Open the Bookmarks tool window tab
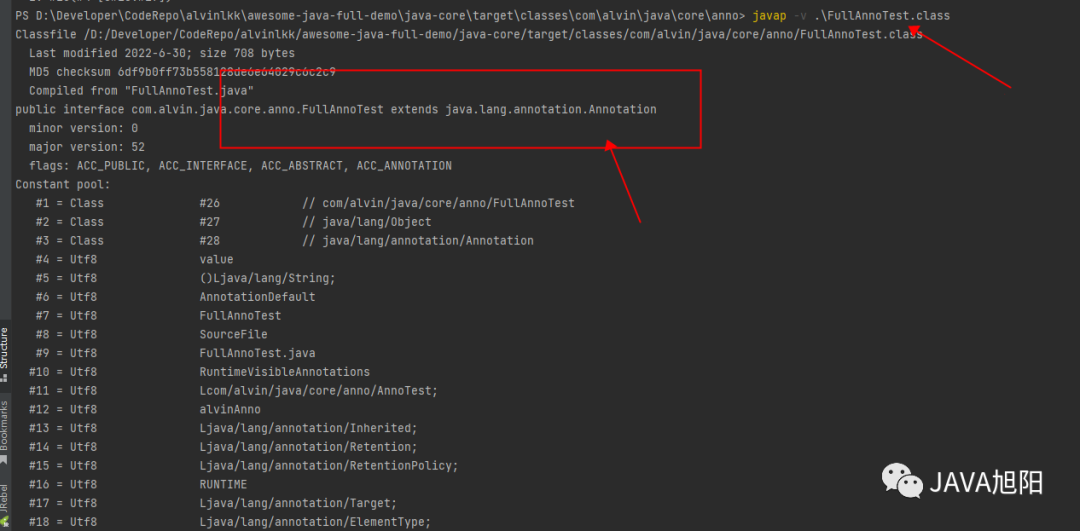Image resolution: width=1080 pixels, height=531 pixels. (x=5, y=434)
